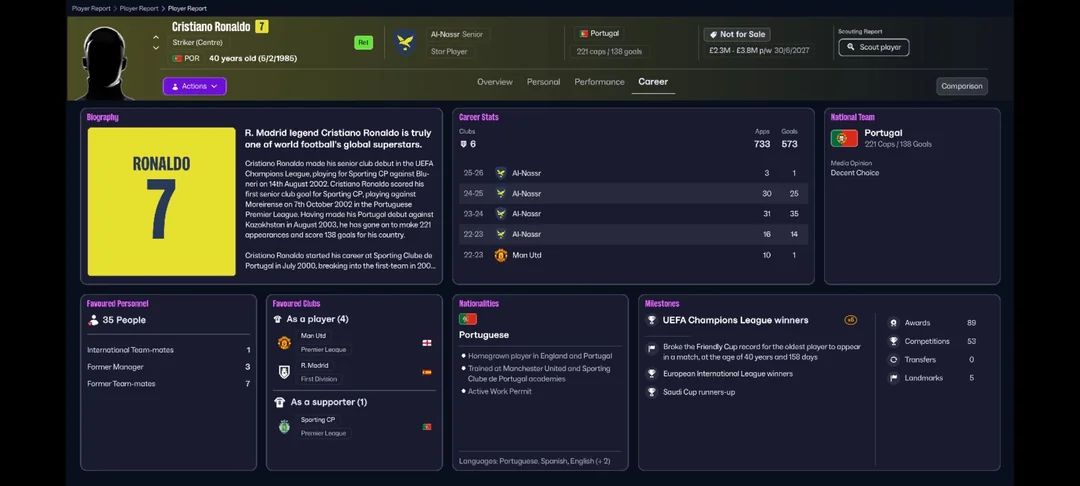Switch to the Overview tab

click(x=495, y=82)
